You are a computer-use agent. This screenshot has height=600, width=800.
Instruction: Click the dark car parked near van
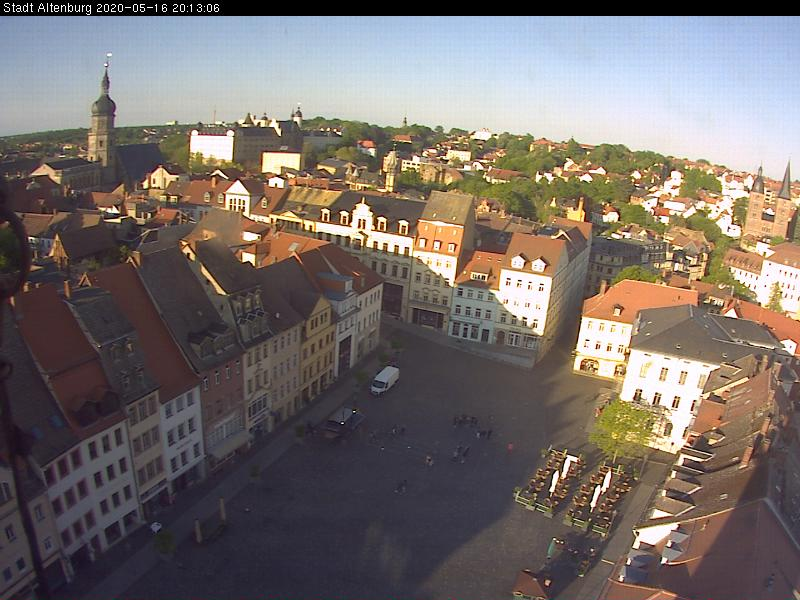(x=343, y=421)
